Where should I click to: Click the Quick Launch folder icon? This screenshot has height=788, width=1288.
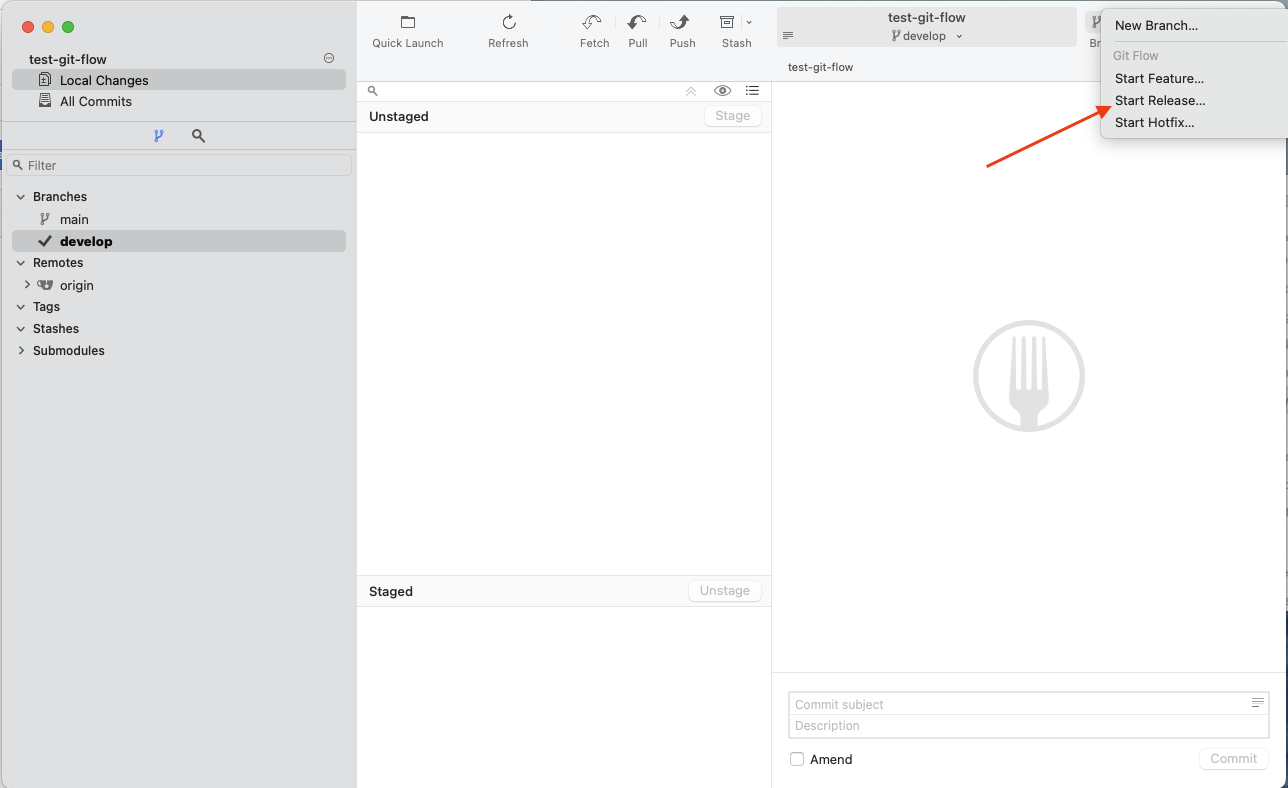[x=408, y=23]
